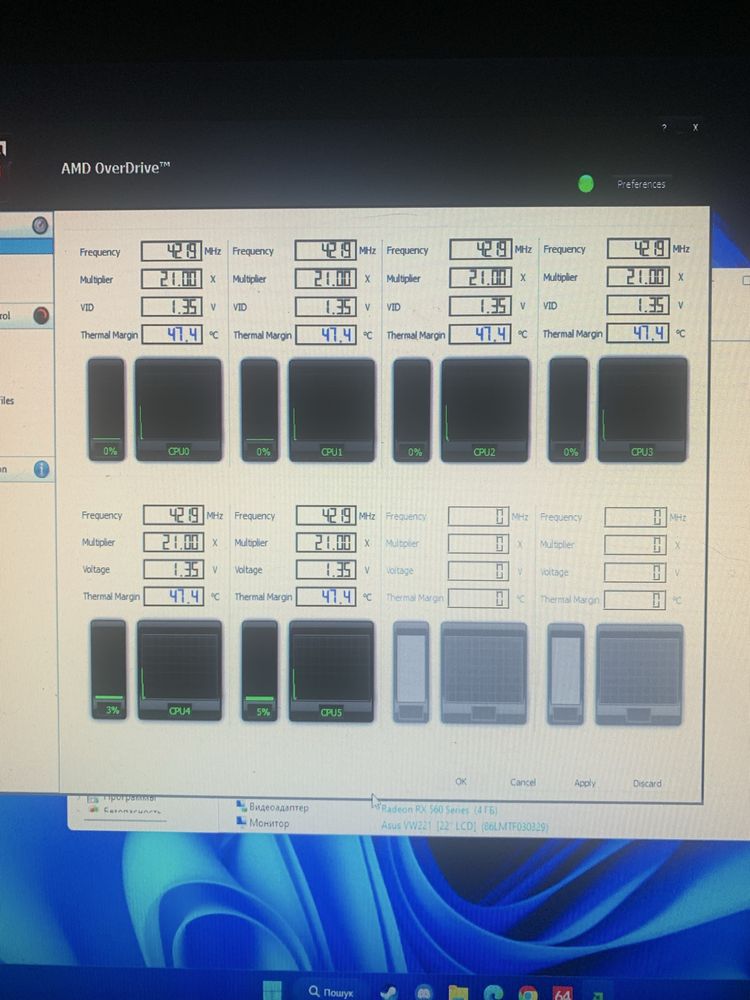This screenshot has width=750, height=1000.
Task: Select the CPU0 usage graph
Action: [x=179, y=409]
